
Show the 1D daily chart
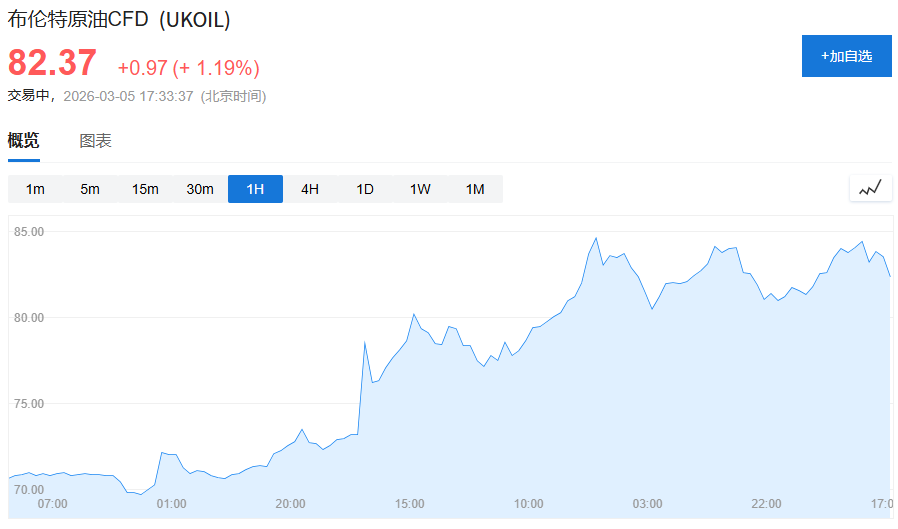(x=365, y=189)
